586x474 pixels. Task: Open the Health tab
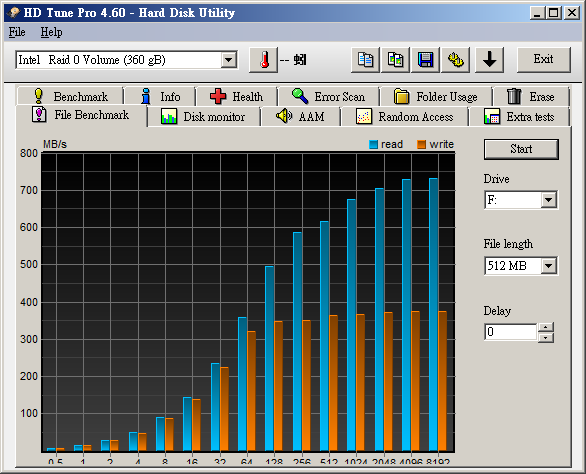[x=237, y=96]
